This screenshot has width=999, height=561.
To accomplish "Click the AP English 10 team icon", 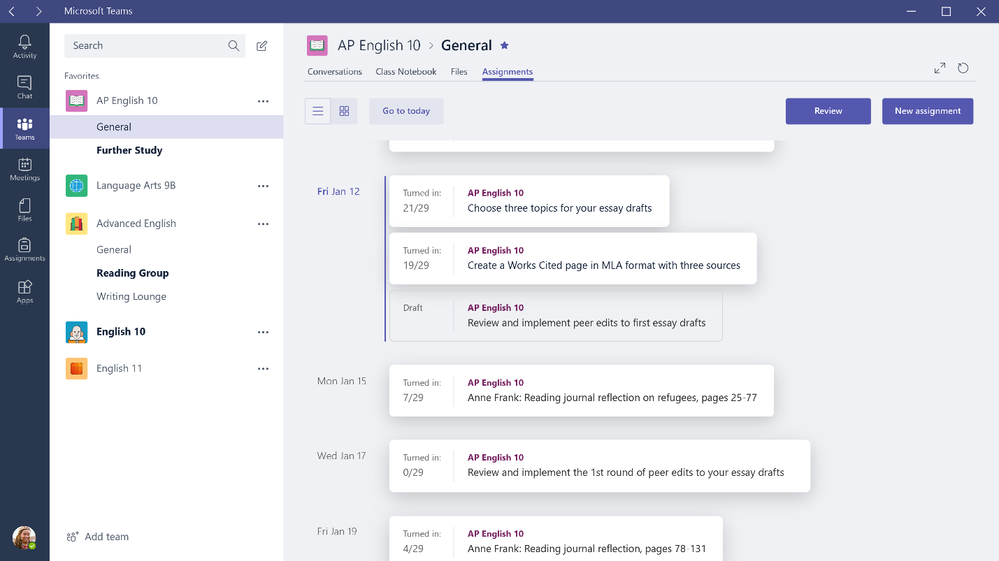I will point(76,101).
